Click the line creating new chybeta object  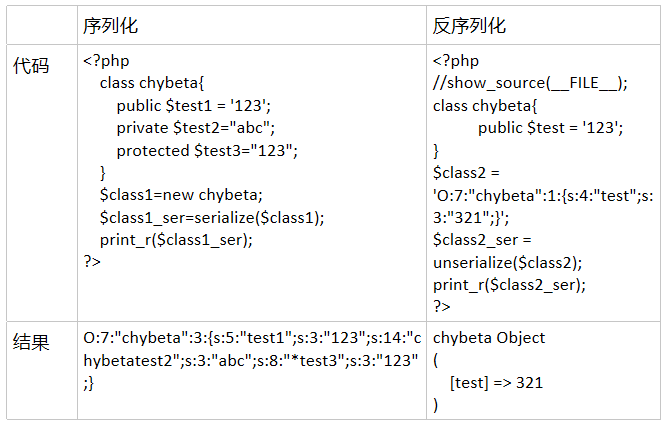(180, 194)
